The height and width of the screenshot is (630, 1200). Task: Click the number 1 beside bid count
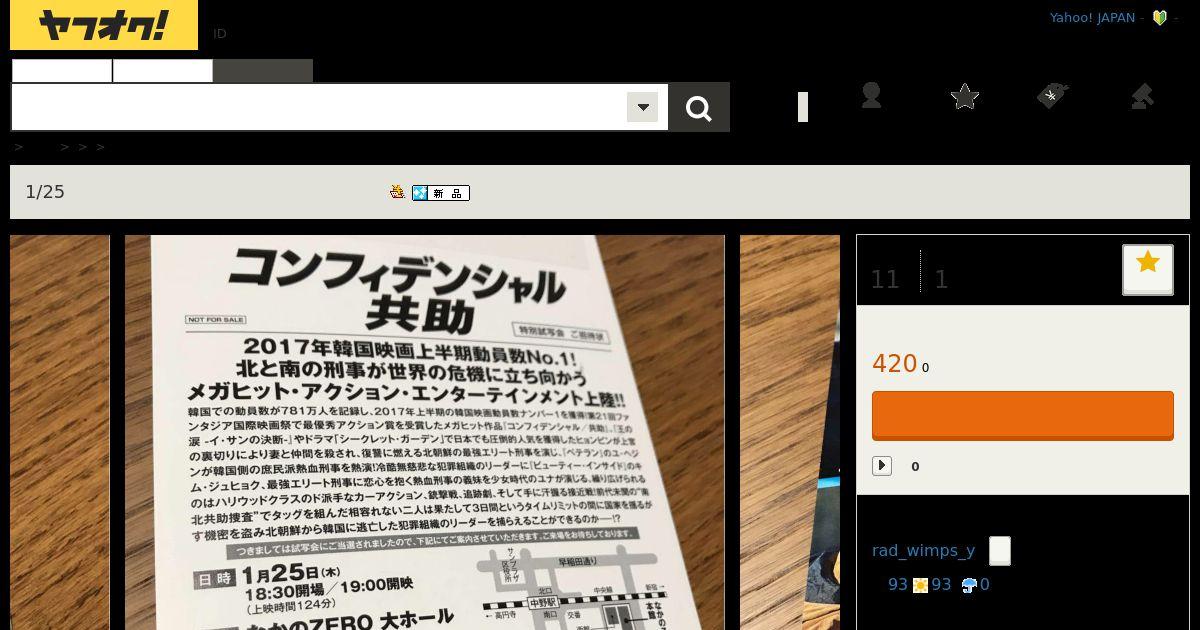[x=941, y=280]
